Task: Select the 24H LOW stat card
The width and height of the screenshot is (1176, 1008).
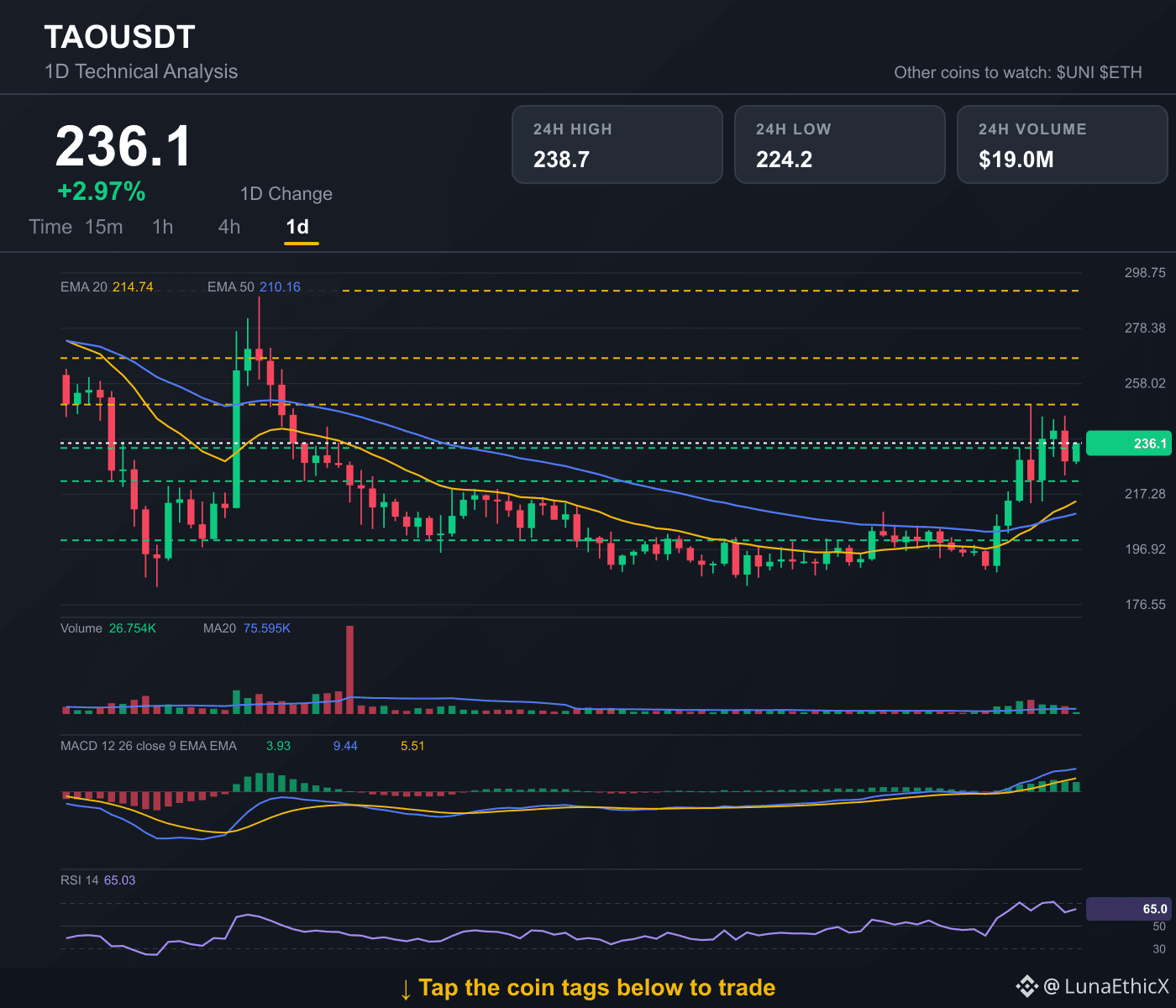Action: coord(840,144)
